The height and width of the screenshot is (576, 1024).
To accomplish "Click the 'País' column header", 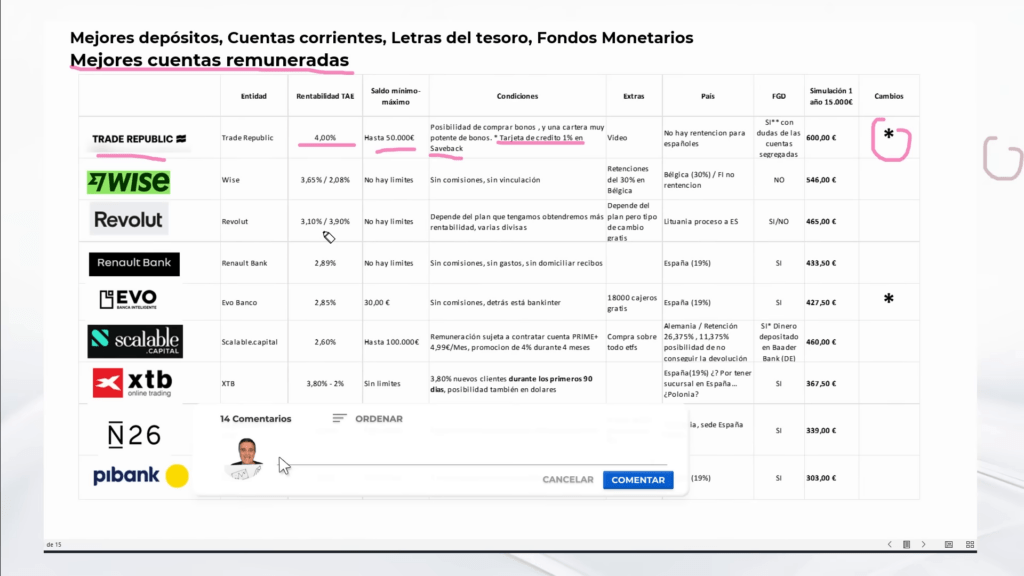I will coord(708,96).
